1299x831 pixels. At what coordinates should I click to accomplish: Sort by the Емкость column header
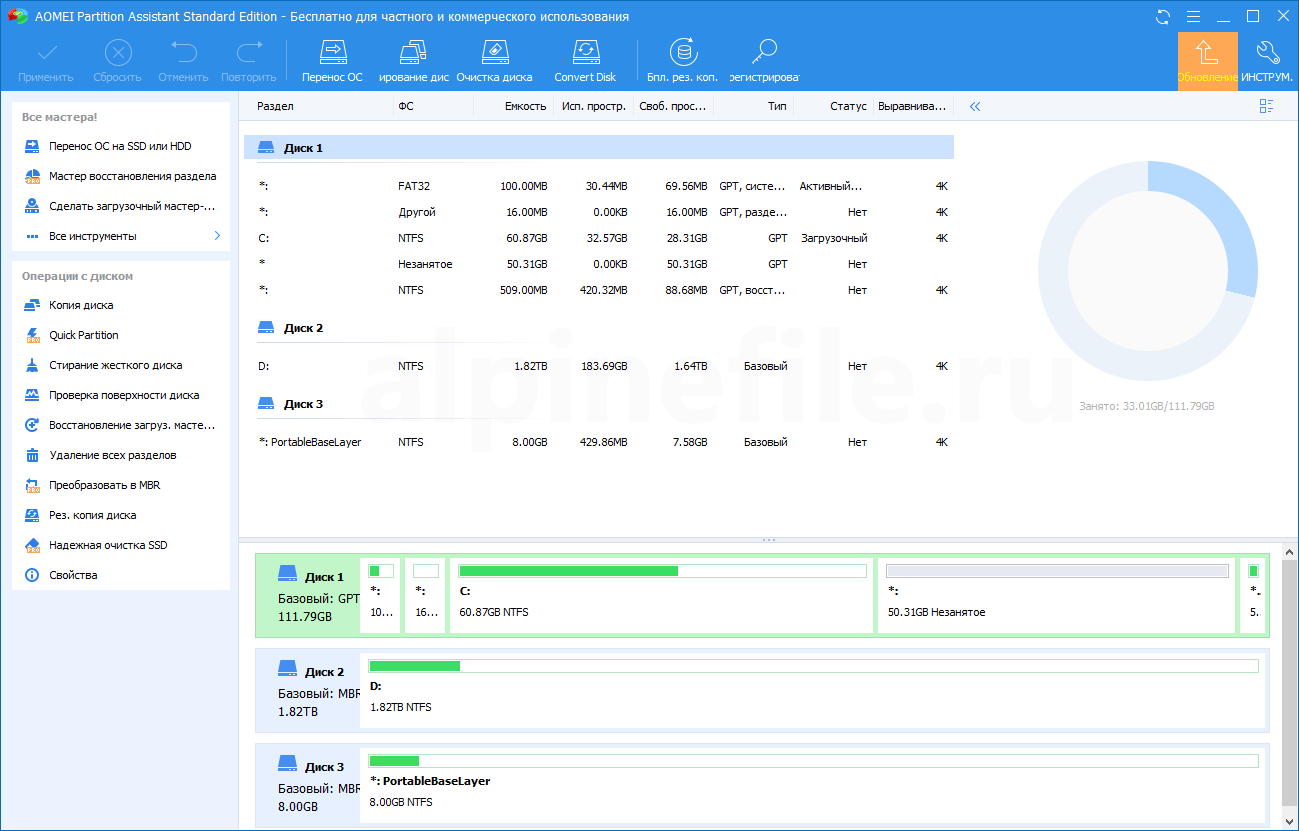click(x=525, y=106)
